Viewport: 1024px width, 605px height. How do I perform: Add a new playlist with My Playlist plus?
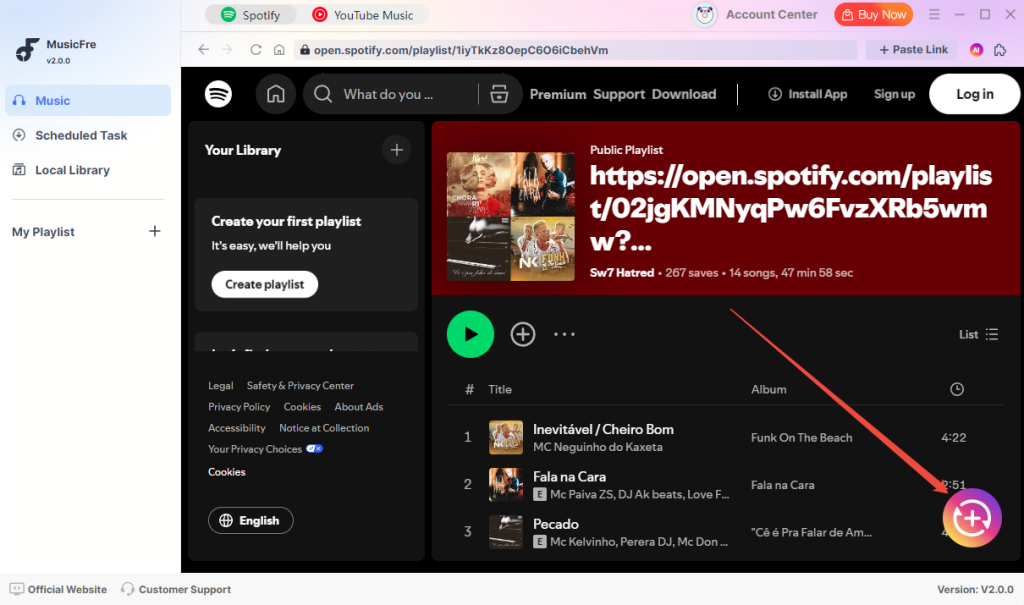click(x=155, y=231)
